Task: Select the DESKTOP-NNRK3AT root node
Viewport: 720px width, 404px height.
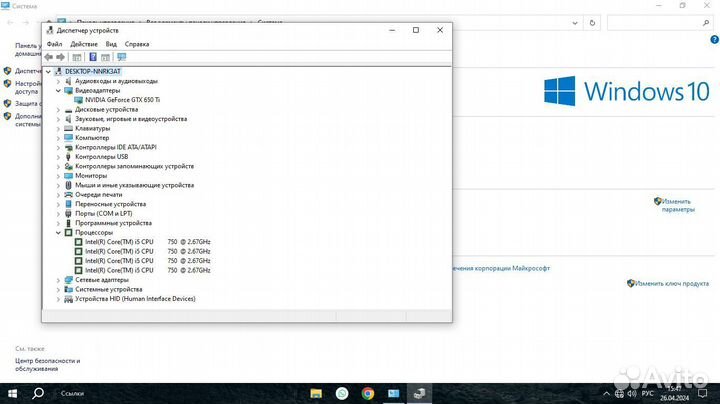Action: tap(92, 72)
